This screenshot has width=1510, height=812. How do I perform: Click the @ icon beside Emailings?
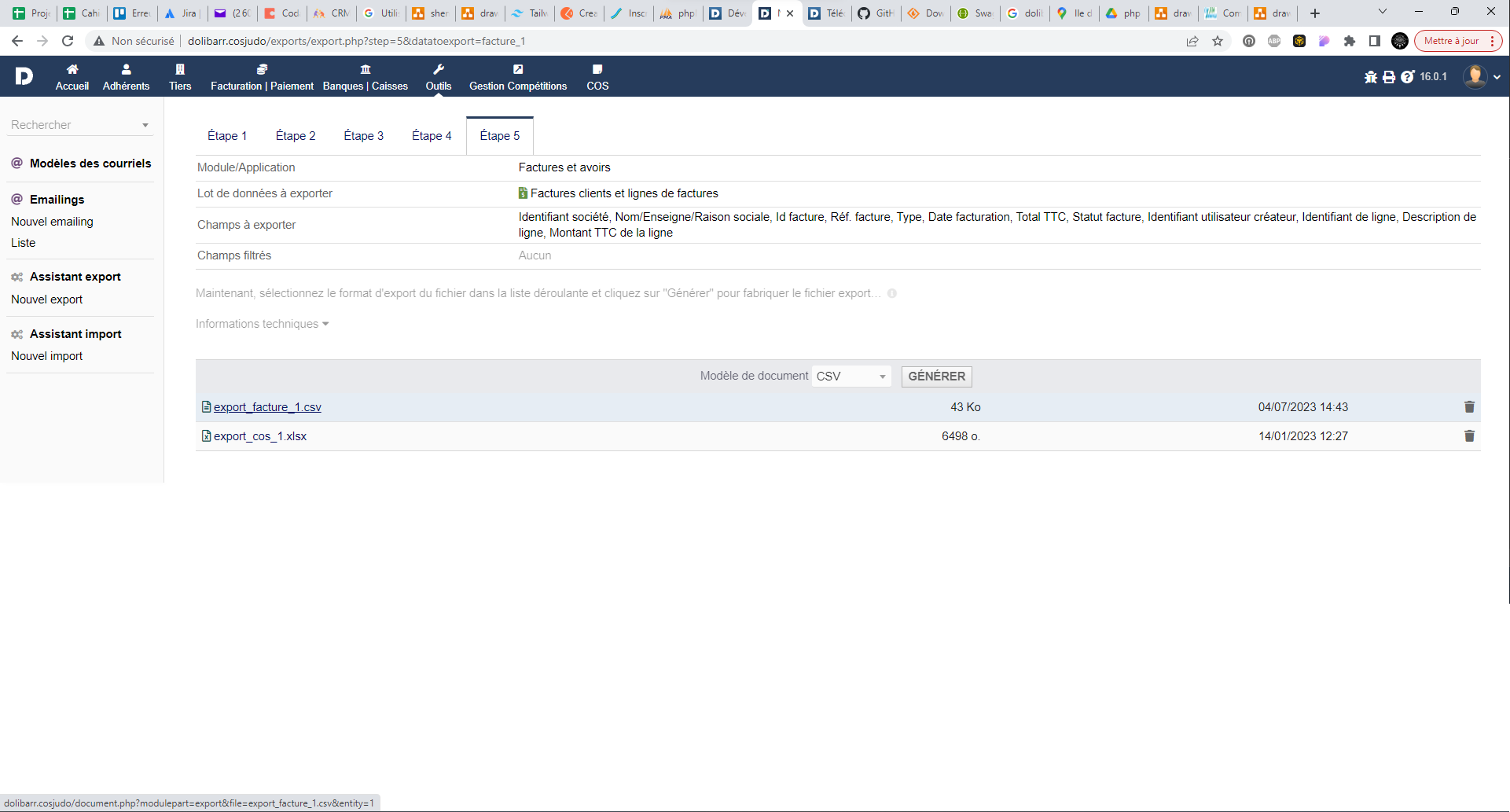pos(17,200)
